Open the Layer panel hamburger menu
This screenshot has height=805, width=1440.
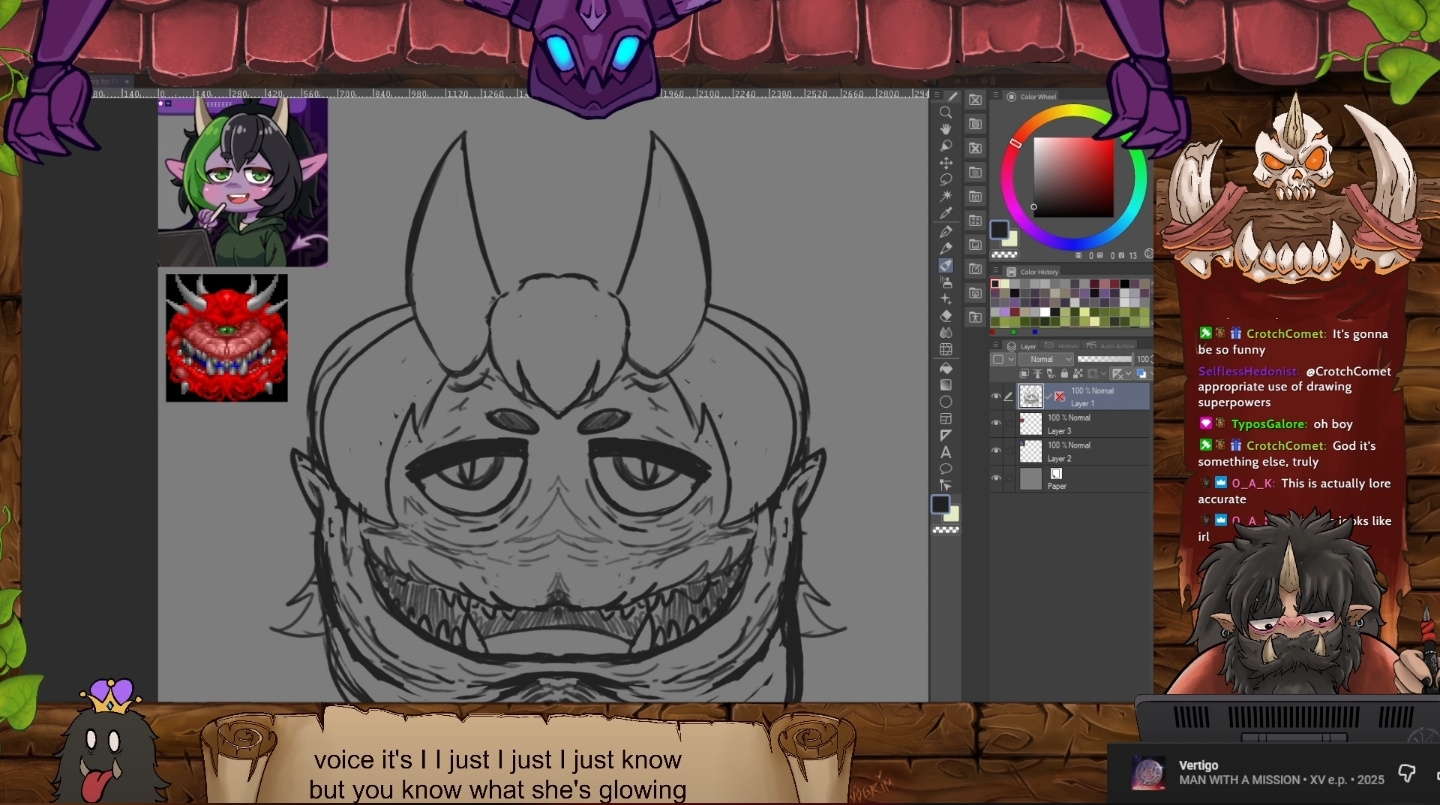997,346
